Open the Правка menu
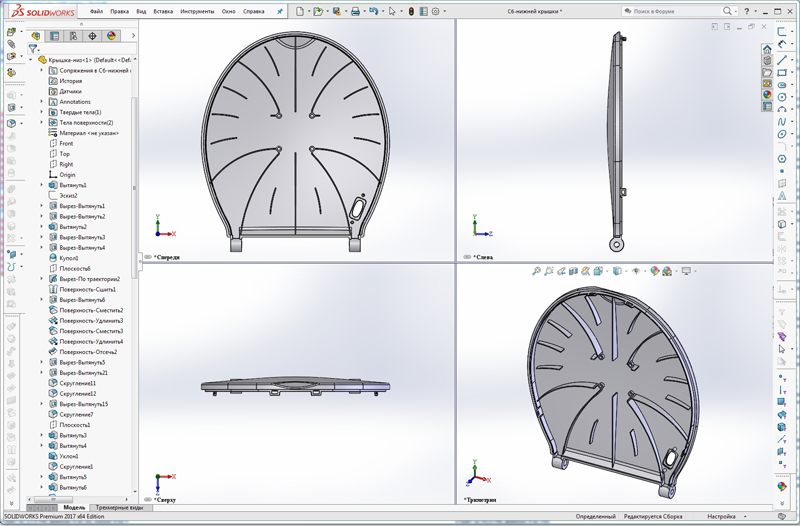Screen dimensions: 800x526 (119, 11)
